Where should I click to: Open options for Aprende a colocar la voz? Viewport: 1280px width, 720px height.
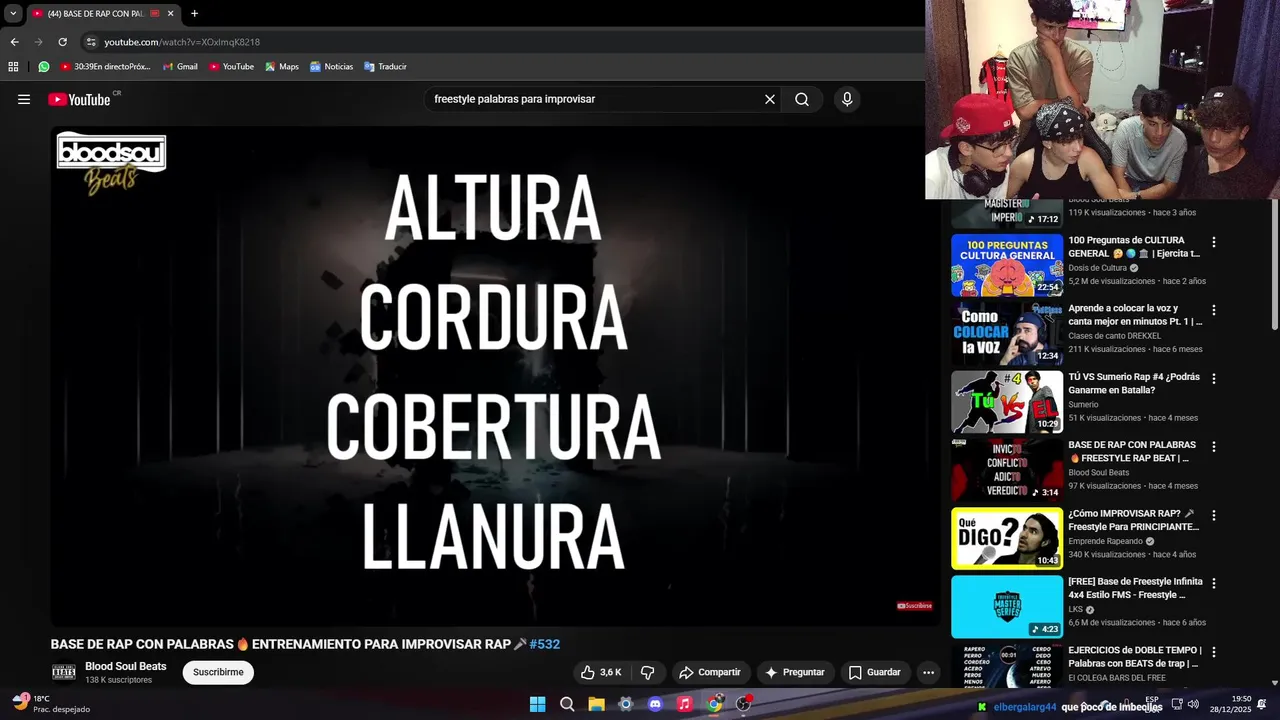(1214, 310)
